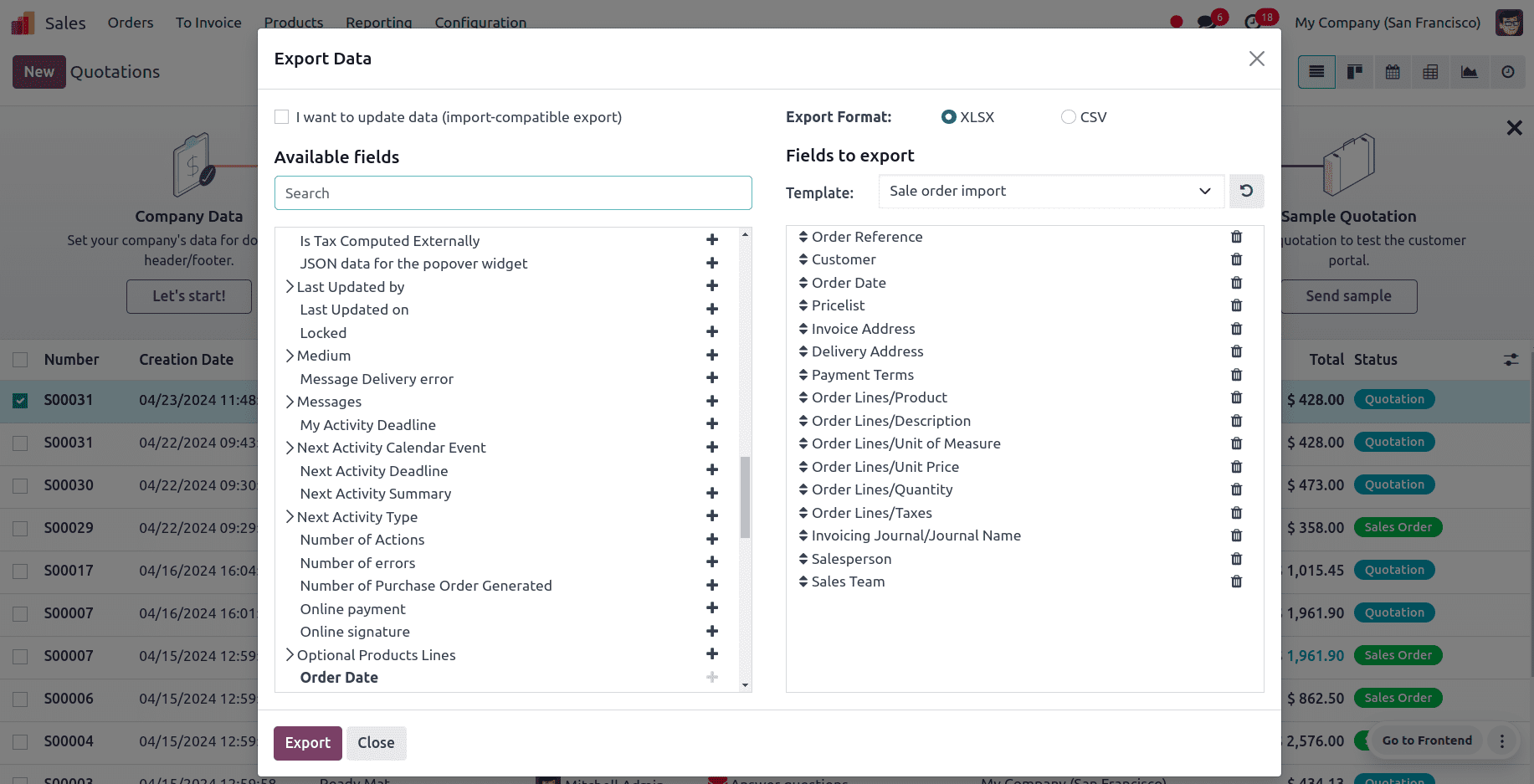Open the Configuration menu

tap(480, 23)
